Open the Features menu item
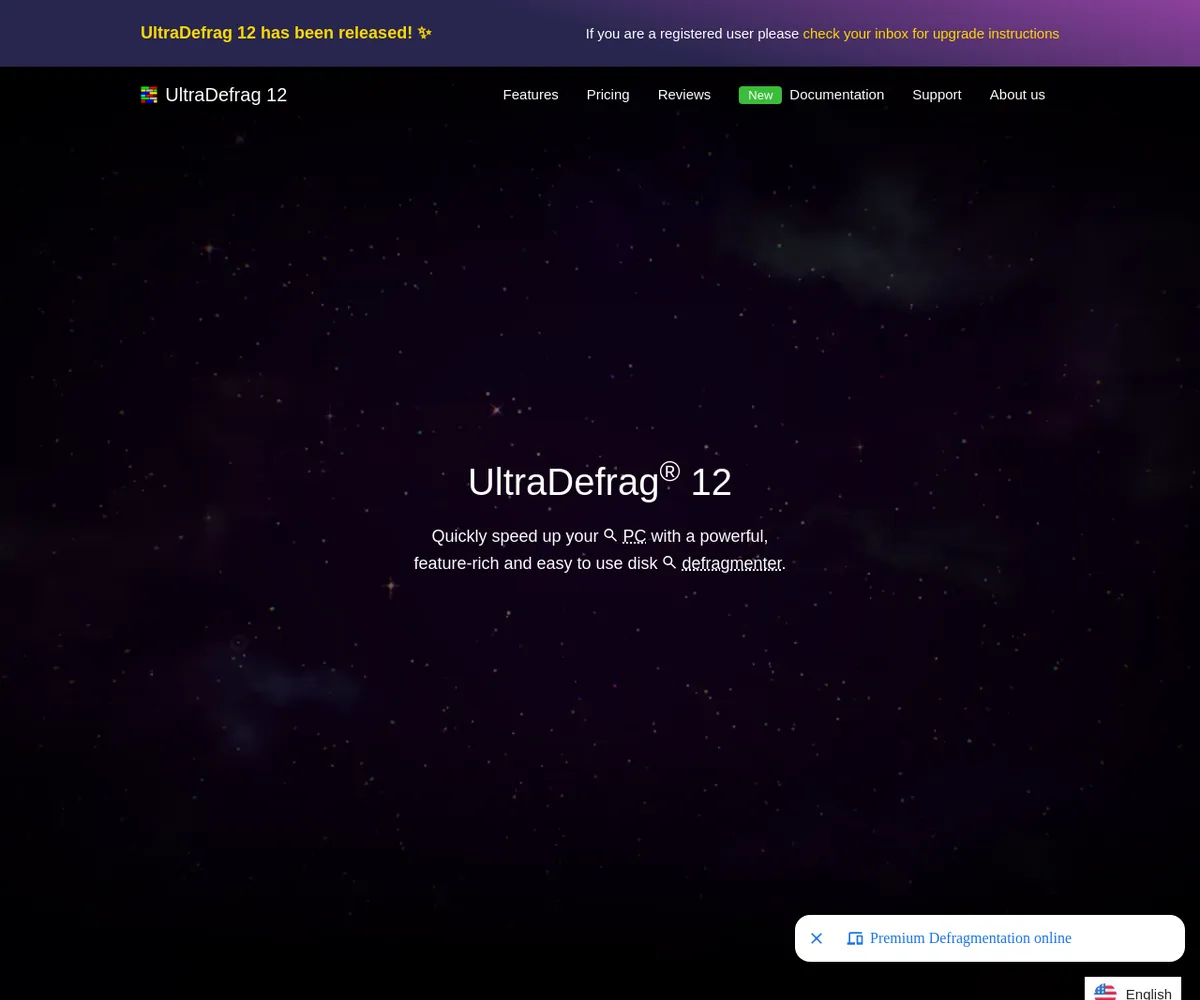The width and height of the screenshot is (1200, 1000). click(x=530, y=95)
